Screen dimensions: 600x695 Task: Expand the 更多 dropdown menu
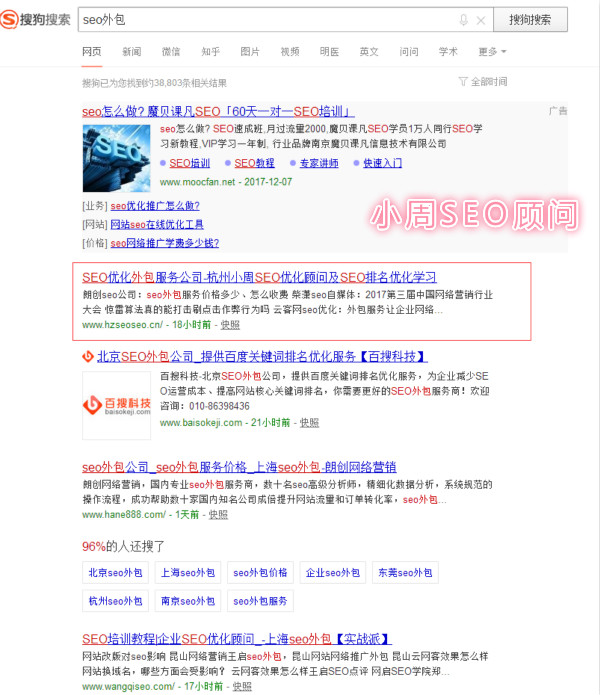492,51
